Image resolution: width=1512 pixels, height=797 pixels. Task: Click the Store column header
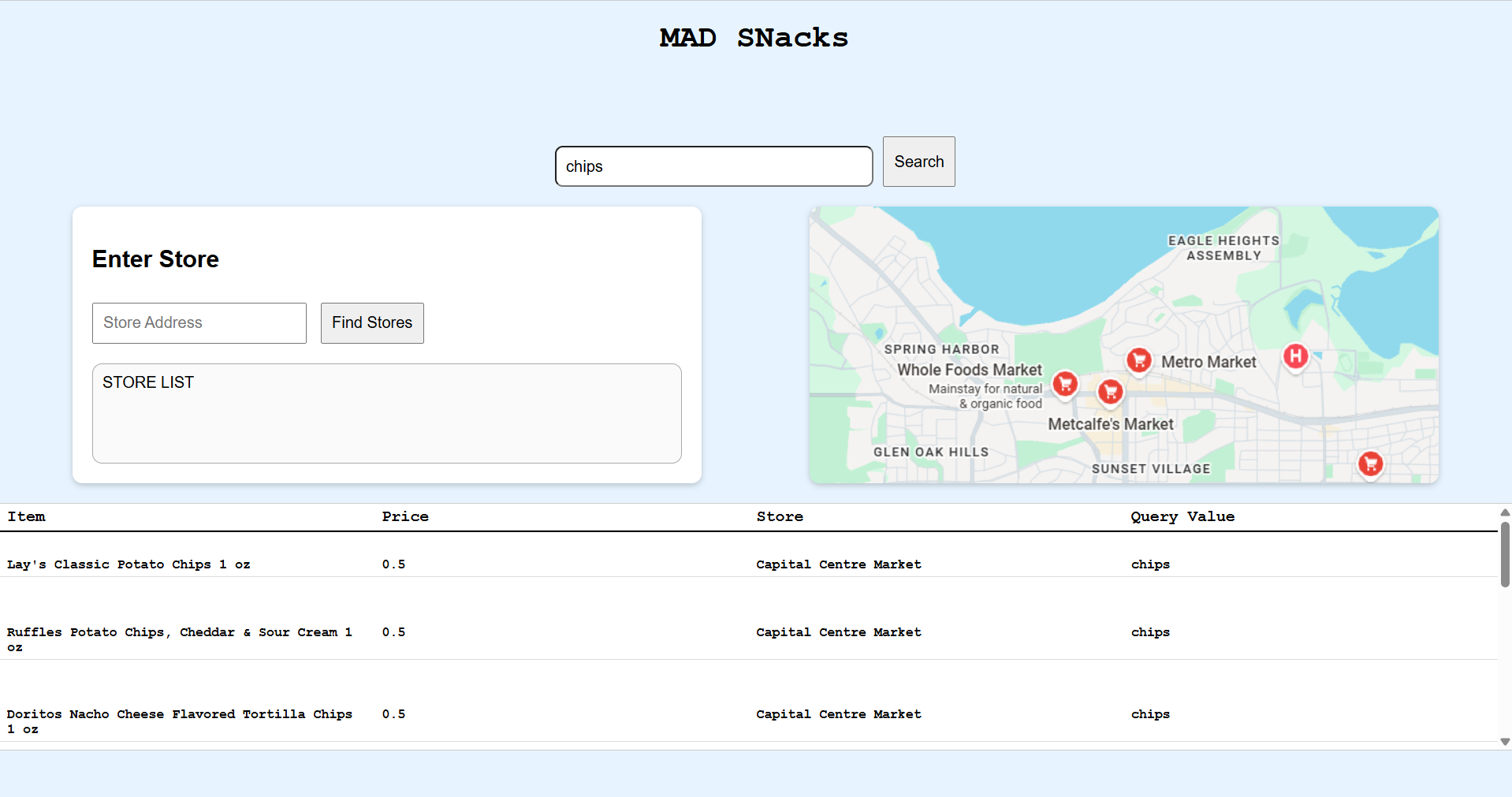click(x=780, y=516)
